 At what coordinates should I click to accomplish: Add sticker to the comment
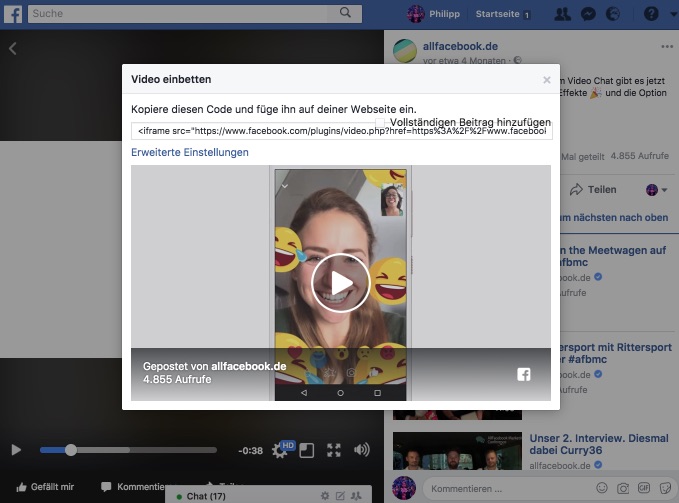665,488
